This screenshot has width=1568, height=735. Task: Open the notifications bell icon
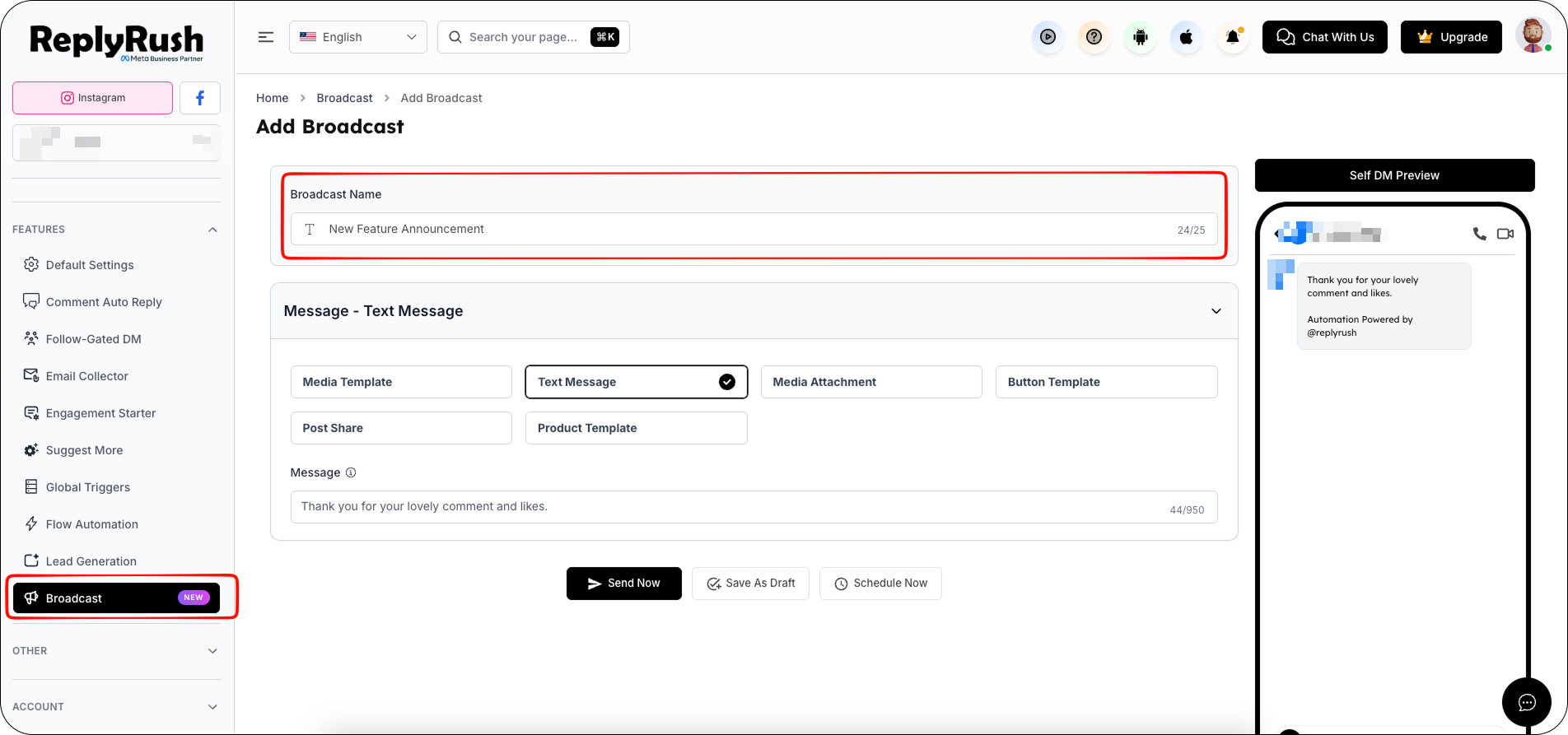(1233, 37)
